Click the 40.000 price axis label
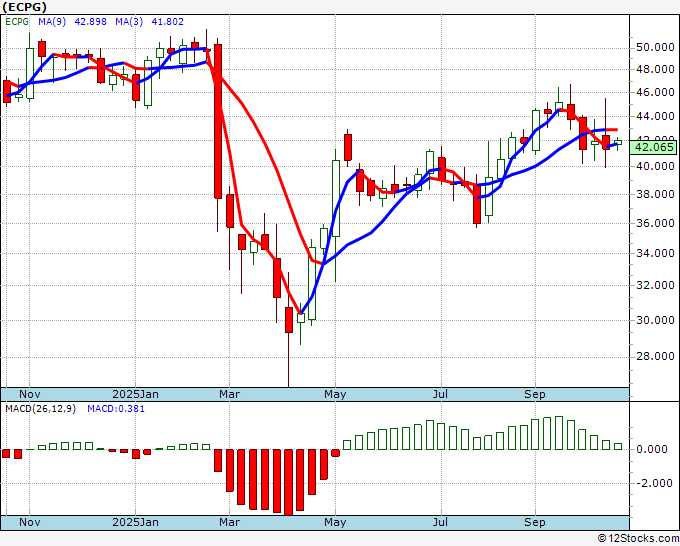This screenshot has width=680, height=546. click(x=655, y=166)
